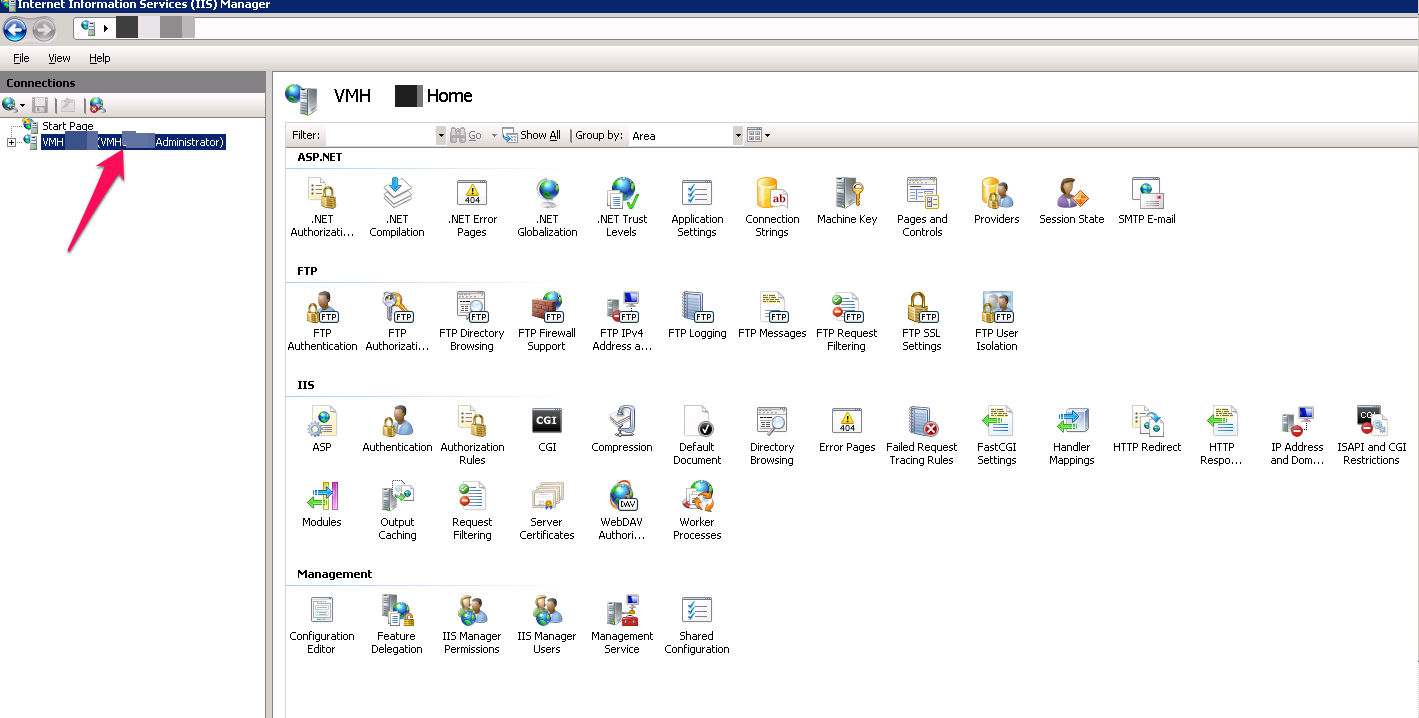Open SMTP E-mail settings
1419x718 pixels.
1146,200
